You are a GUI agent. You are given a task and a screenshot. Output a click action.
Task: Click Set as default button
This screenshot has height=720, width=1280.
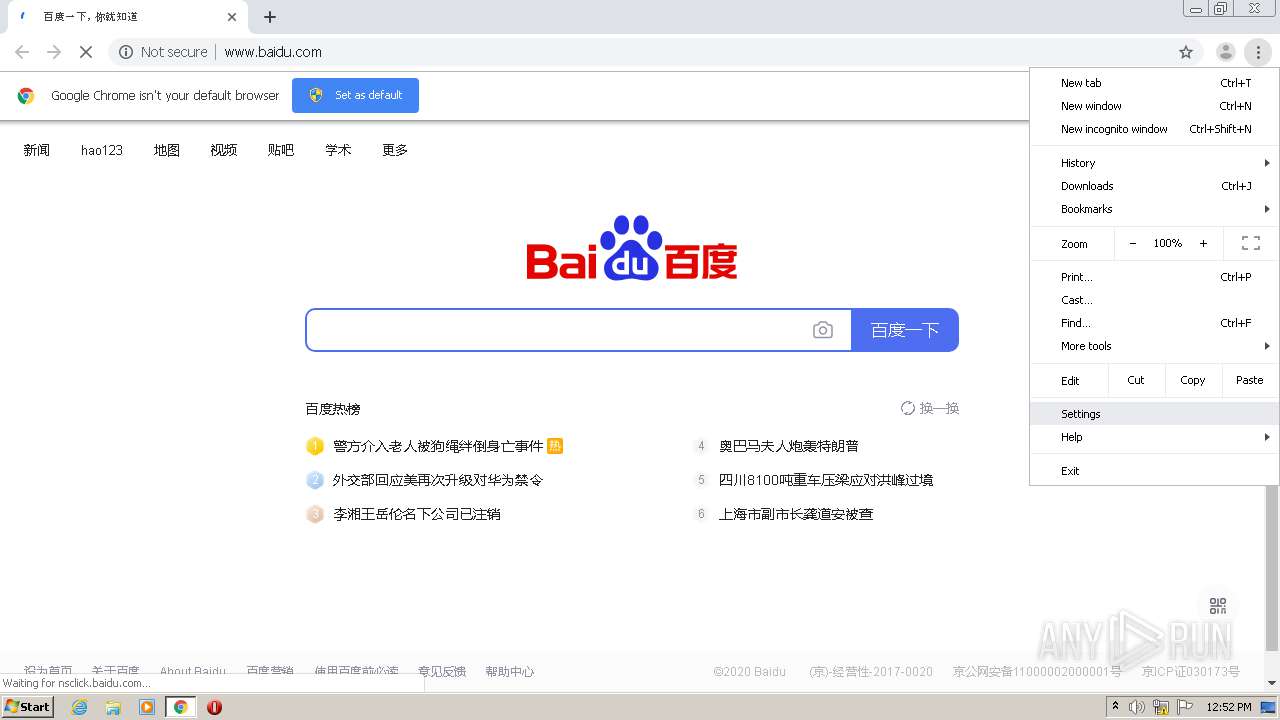(355, 95)
